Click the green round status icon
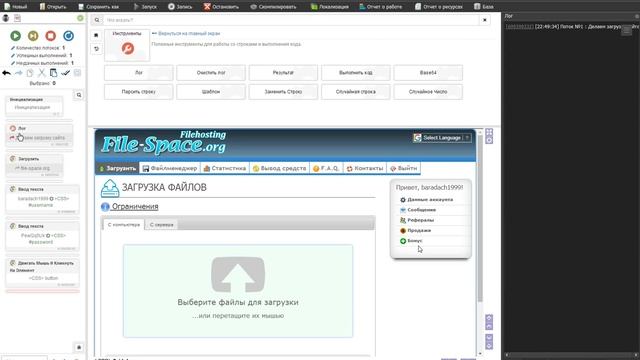640x360 pixels. click(x=80, y=18)
